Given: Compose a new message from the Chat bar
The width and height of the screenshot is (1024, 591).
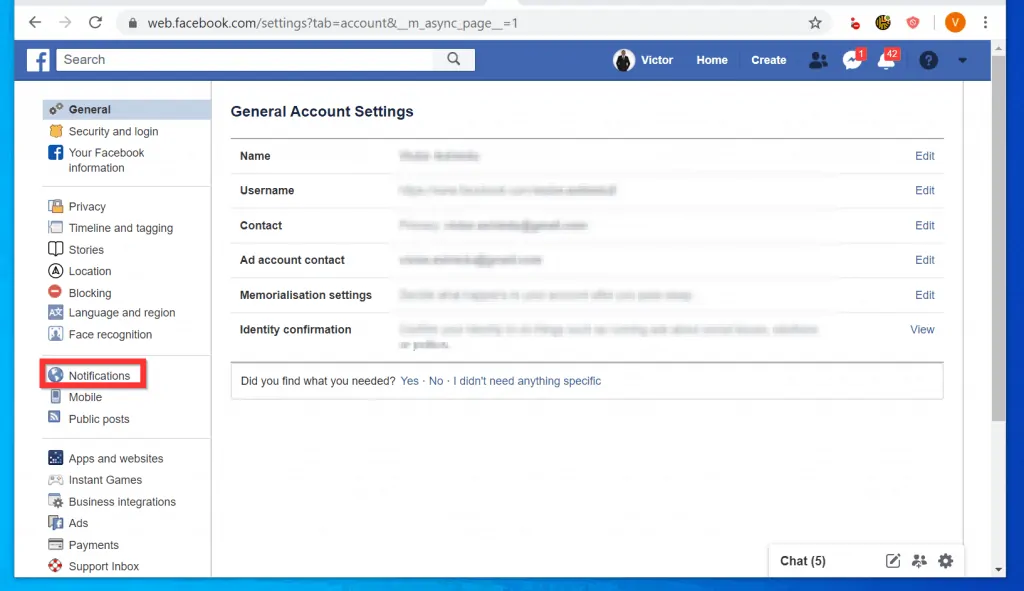Looking at the screenshot, I should point(892,561).
